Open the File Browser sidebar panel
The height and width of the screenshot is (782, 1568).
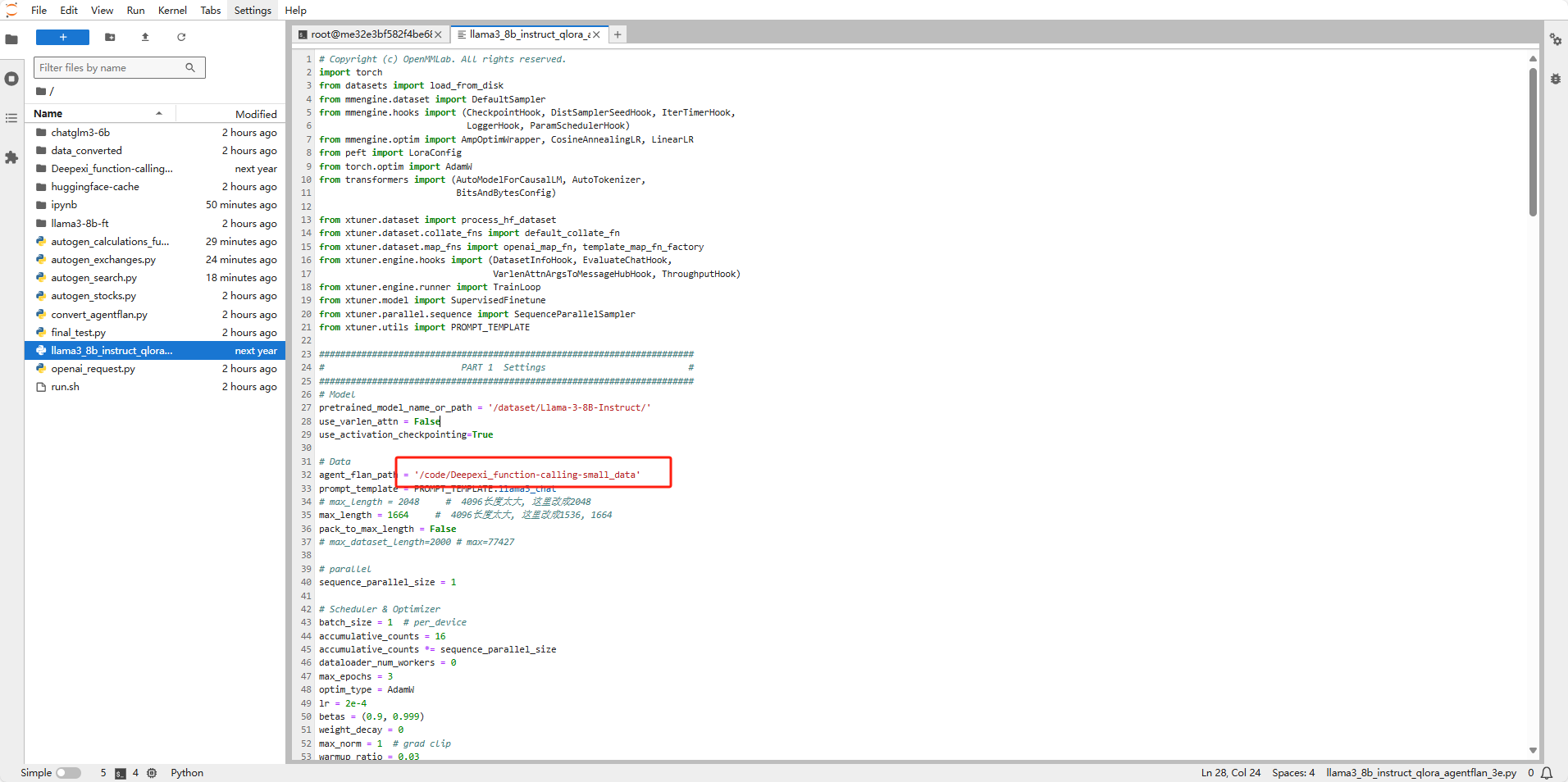click(11, 39)
